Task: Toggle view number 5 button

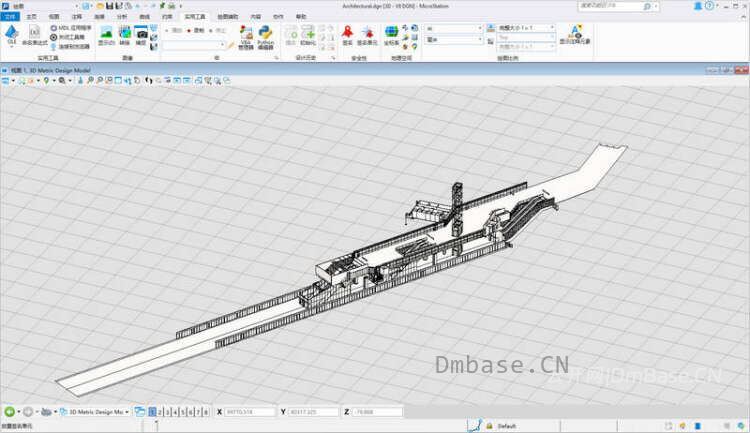Action: [183, 412]
